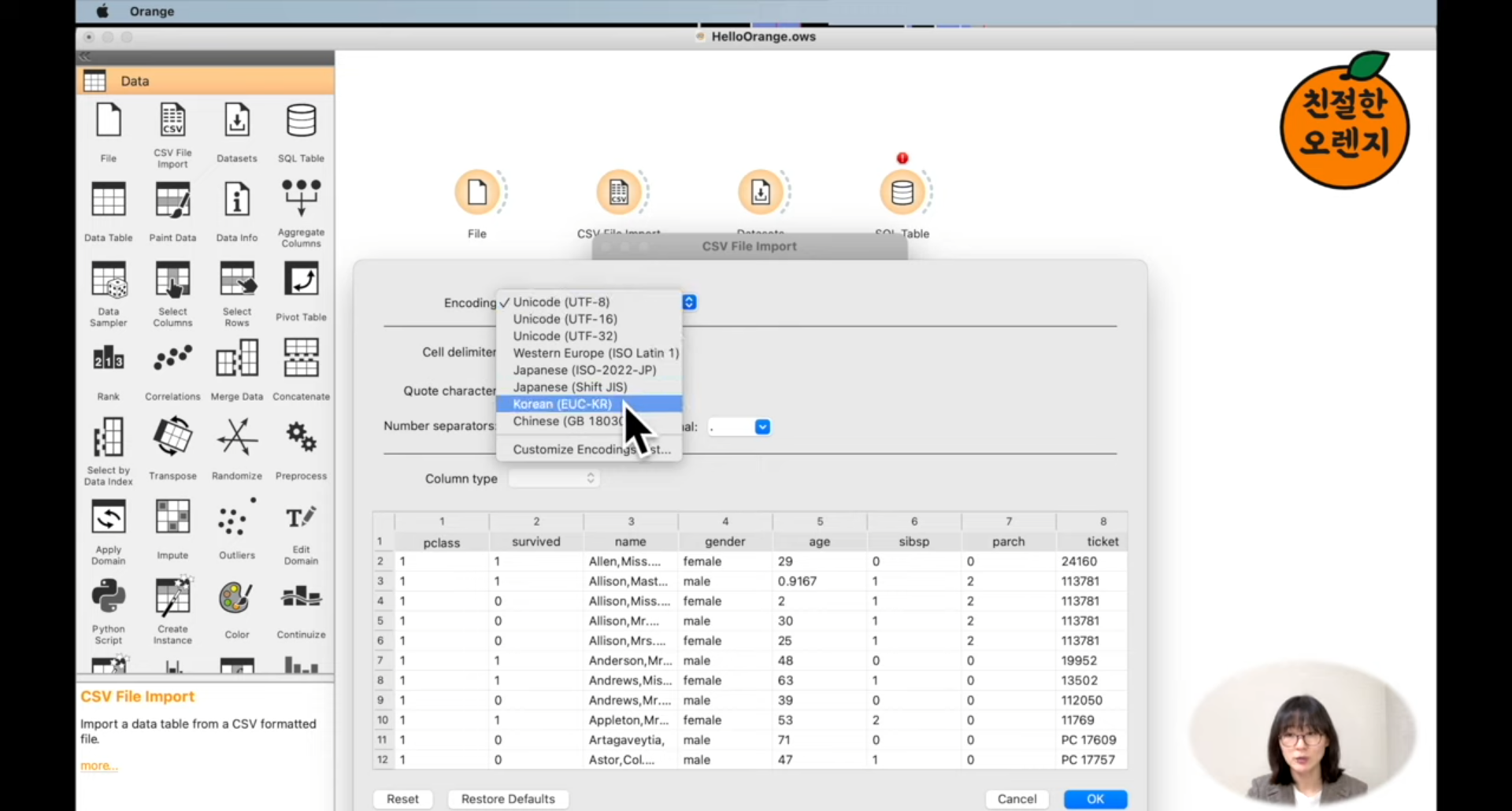The width and height of the screenshot is (1512, 811).
Task: Open Customize Encodings List option
Action: (x=589, y=450)
